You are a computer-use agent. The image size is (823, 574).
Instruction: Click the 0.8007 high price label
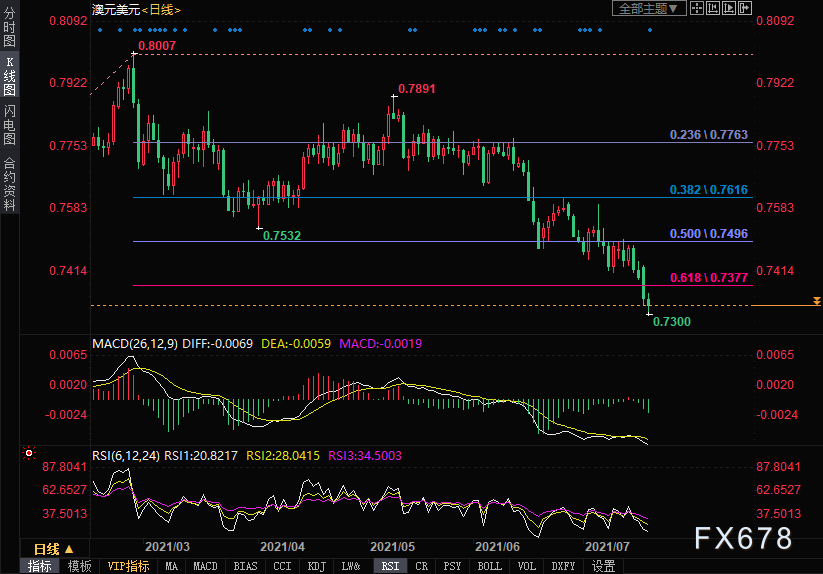click(x=157, y=46)
